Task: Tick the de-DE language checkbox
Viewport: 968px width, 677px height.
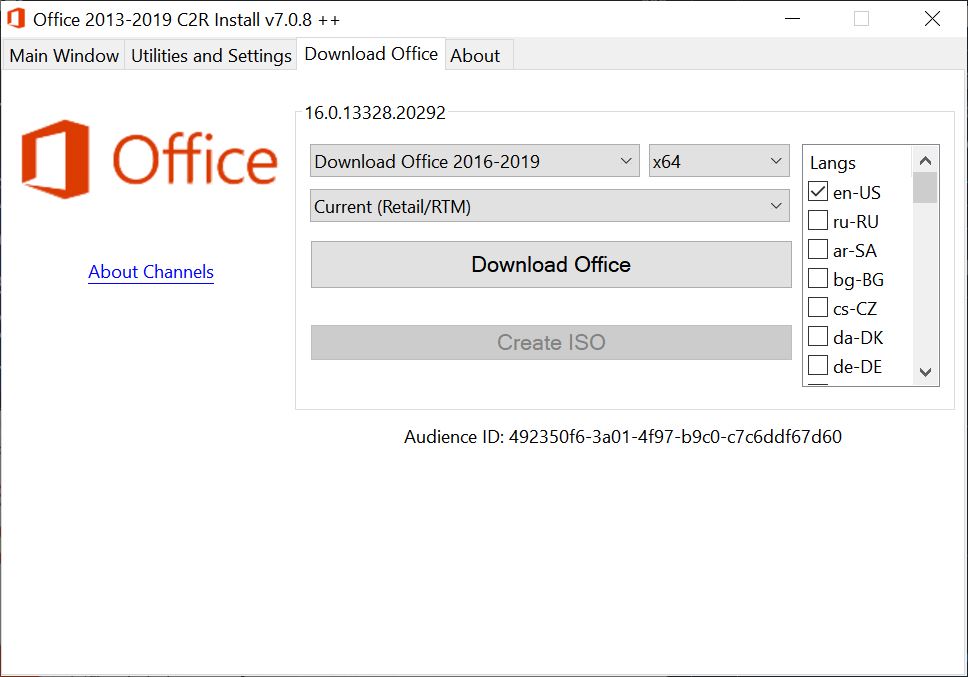Action: pos(817,365)
